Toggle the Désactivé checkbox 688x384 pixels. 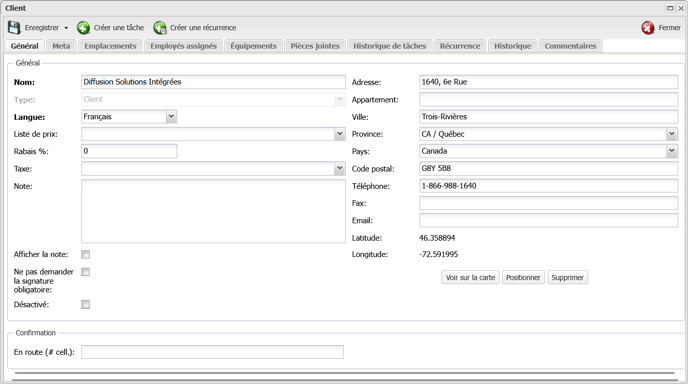pyautogui.click(x=86, y=305)
